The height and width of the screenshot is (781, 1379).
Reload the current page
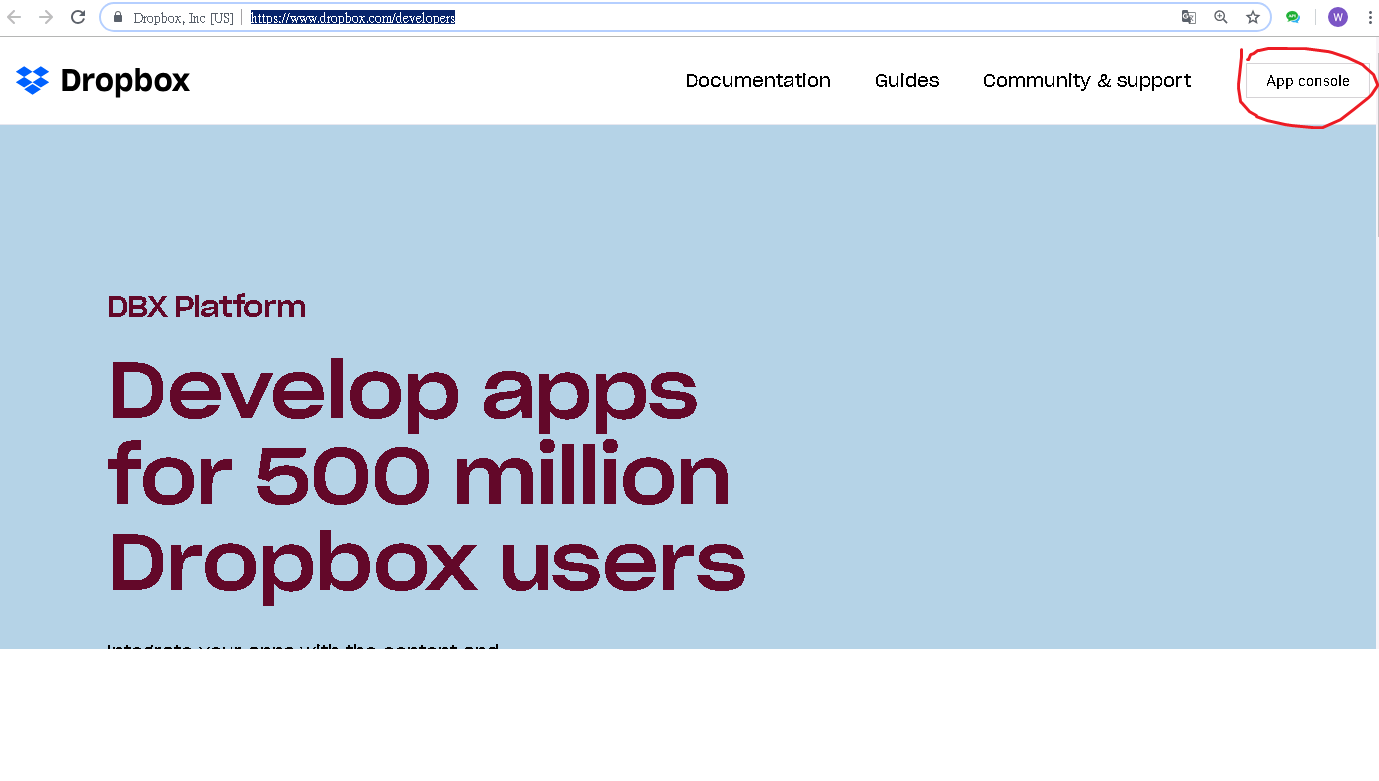click(78, 17)
